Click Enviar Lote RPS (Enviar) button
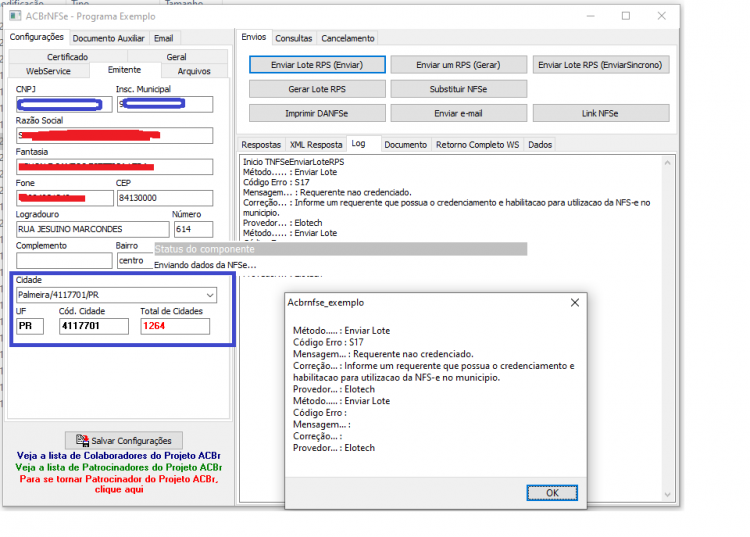The image size is (750, 537). tap(317, 65)
